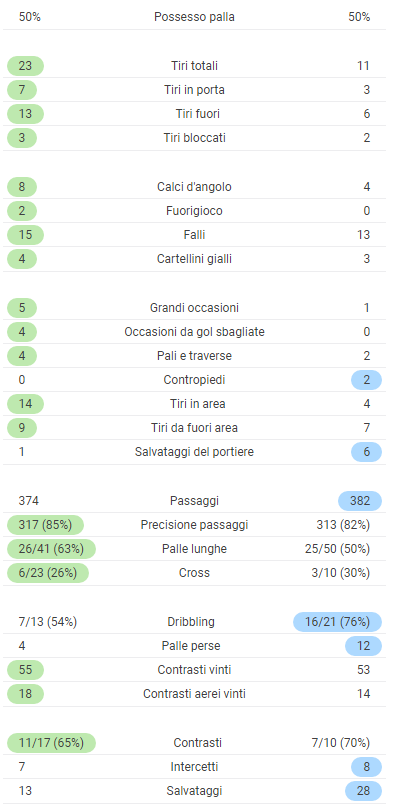Viewport: 394px width, 810px height.
Task: Click the green 14 Tiri in area badge
Action: pyautogui.click(x=25, y=403)
